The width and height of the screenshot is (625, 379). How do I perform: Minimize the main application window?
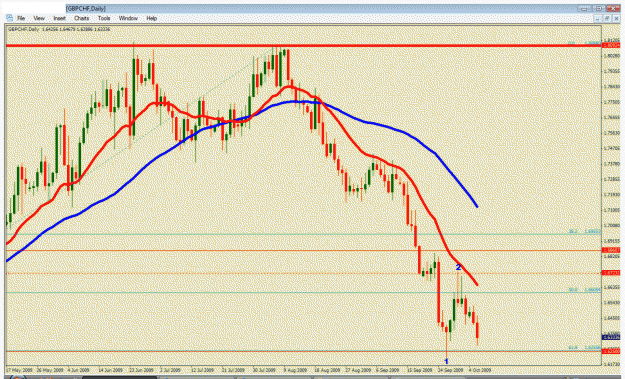coord(585,8)
